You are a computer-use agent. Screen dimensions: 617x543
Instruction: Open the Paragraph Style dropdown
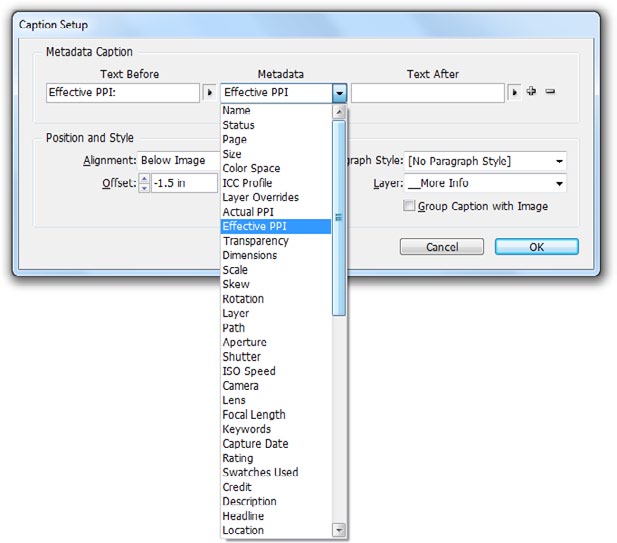tap(485, 161)
